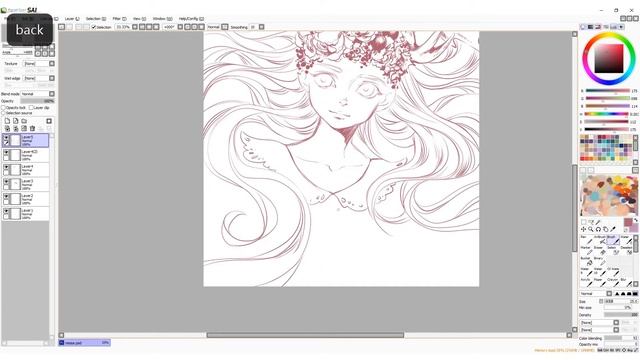Open the Wet edge effect dropdown
The height and width of the screenshot is (360, 640).
[x=52, y=78]
